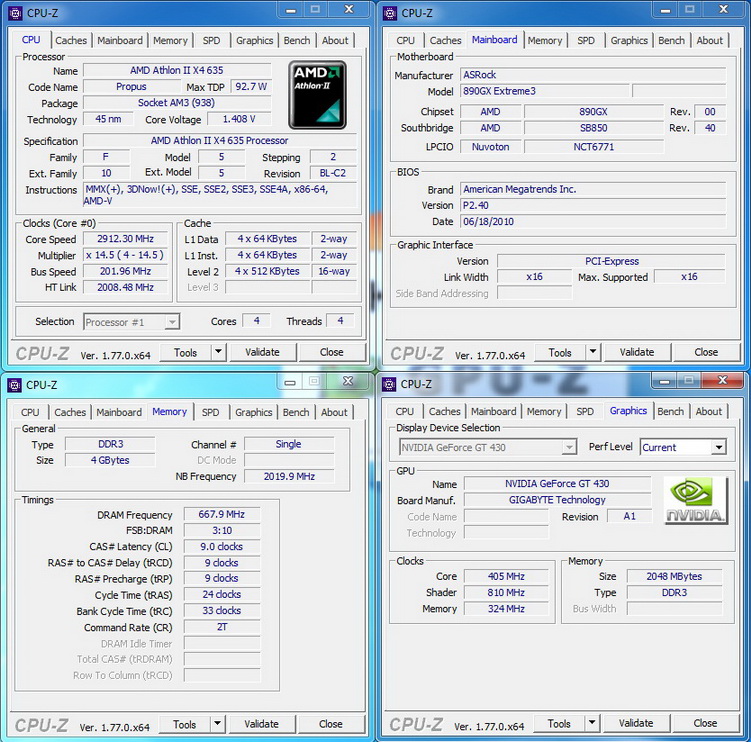Click Close button in the CPU window
The height and width of the screenshot is (742, 751).
click(331, 352)
